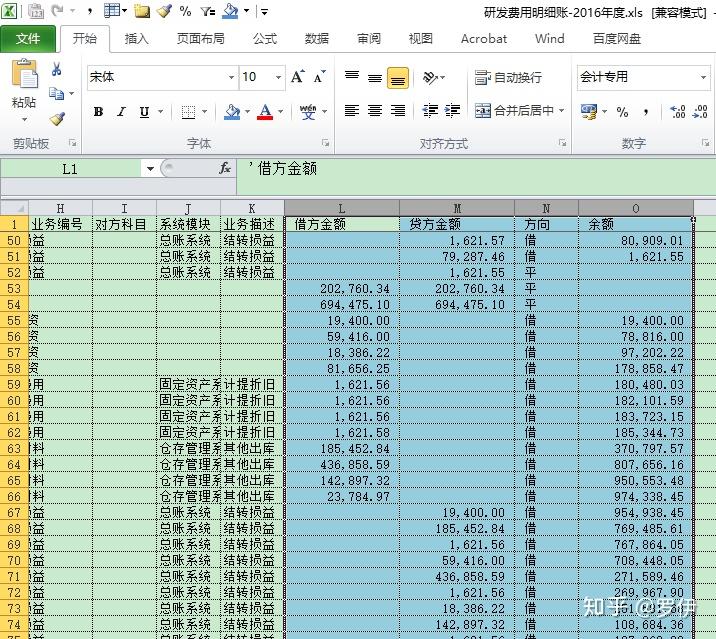
Task: Toggle bold formatting
Action: [x=98, y=111]
